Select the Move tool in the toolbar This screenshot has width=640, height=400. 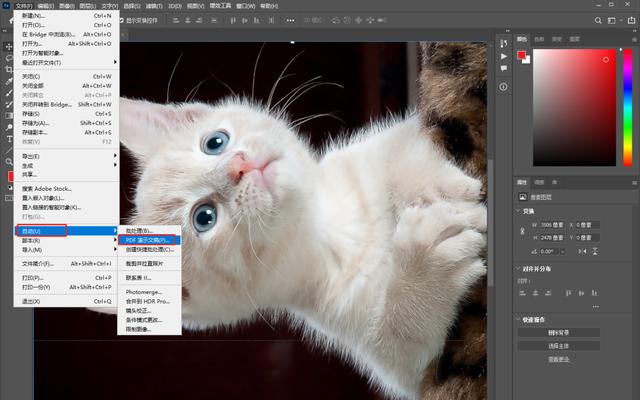[x=8, y=46]
